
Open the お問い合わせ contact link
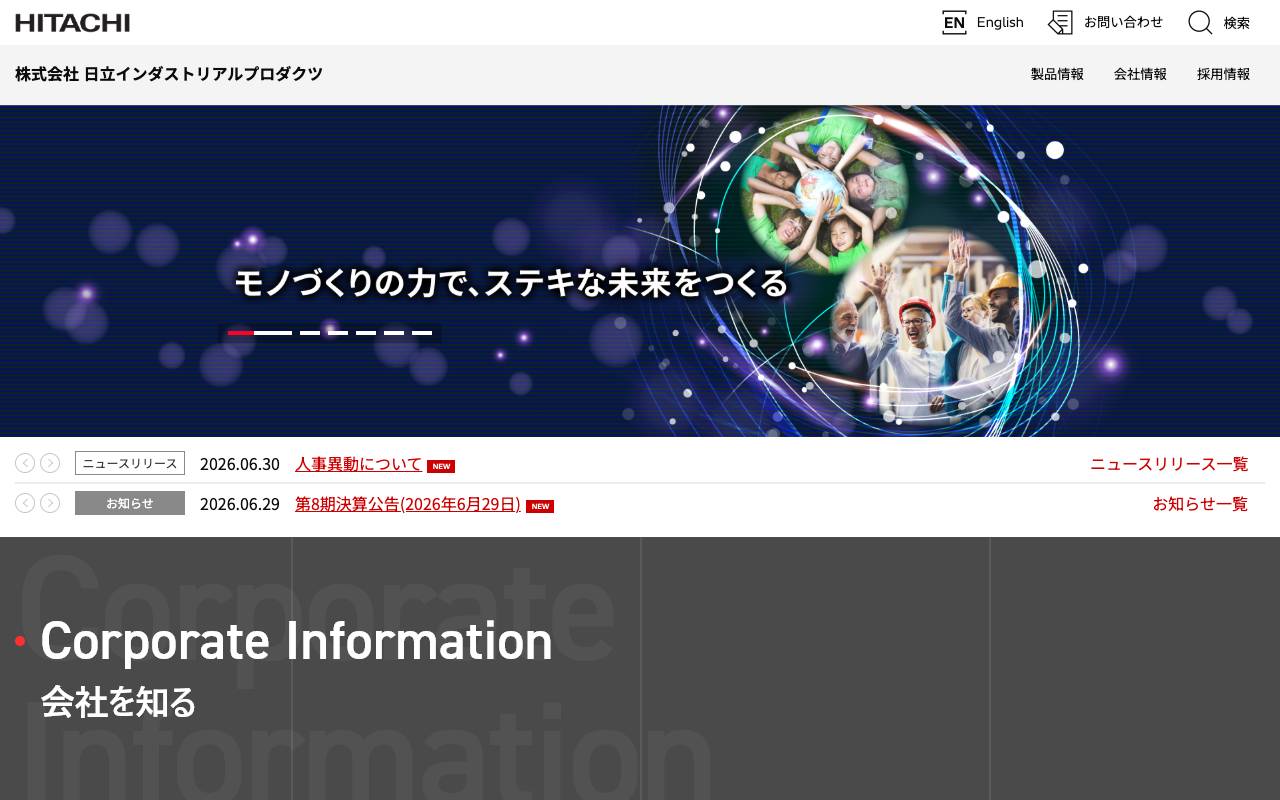click(1123, 22)
